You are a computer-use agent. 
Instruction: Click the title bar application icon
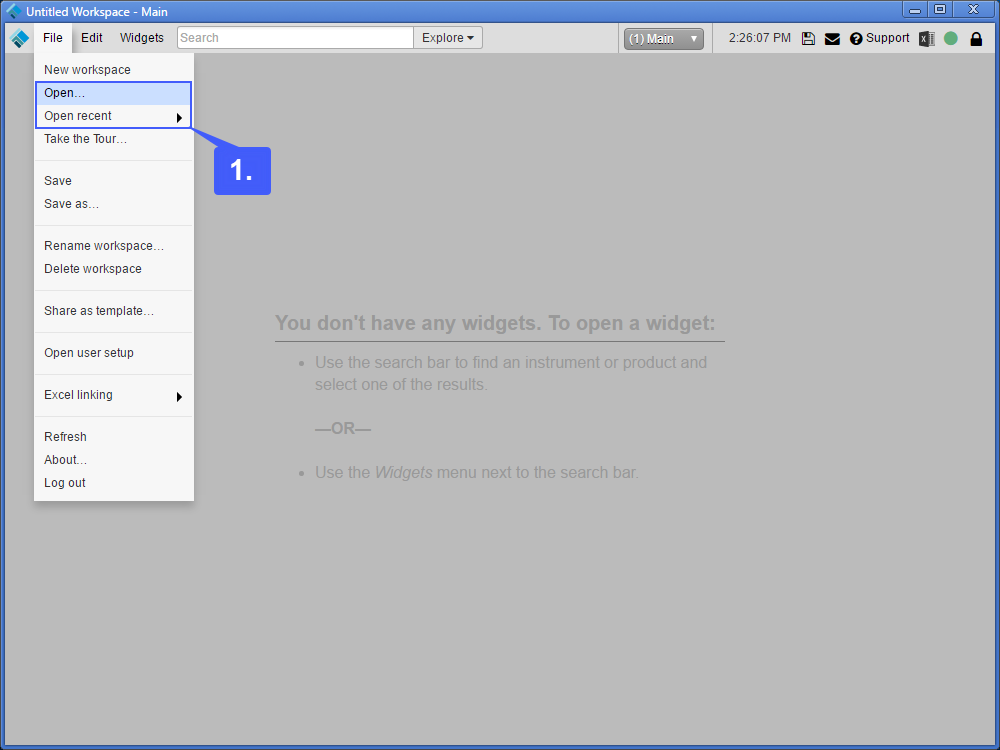pyautogui.click(x=13, y=11)
